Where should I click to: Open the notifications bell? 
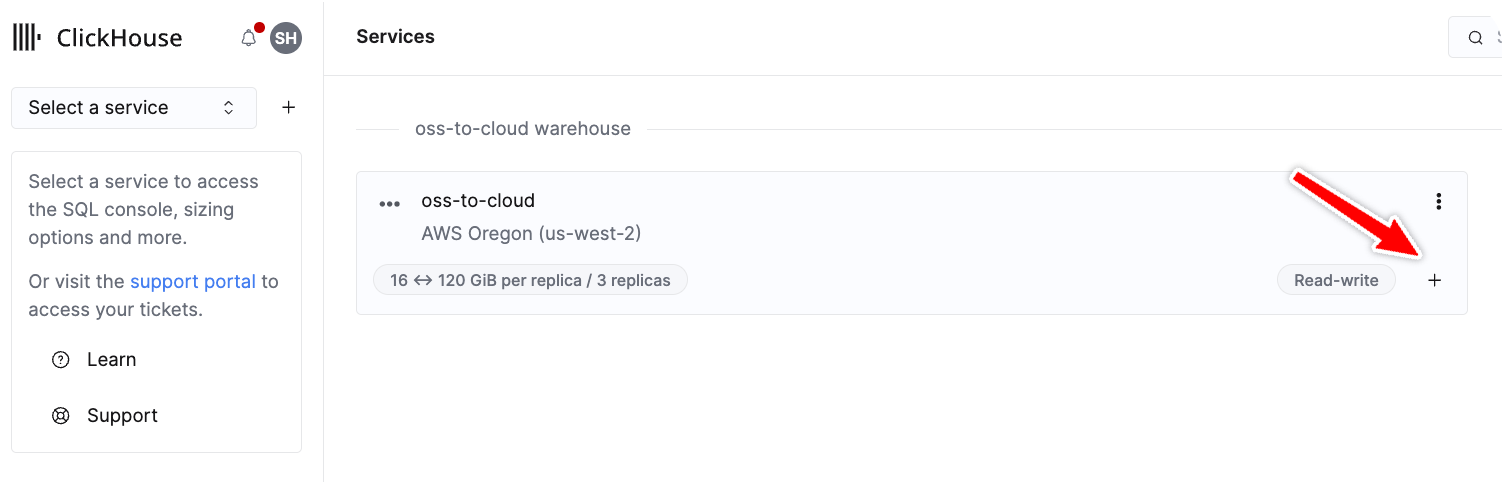249,39
